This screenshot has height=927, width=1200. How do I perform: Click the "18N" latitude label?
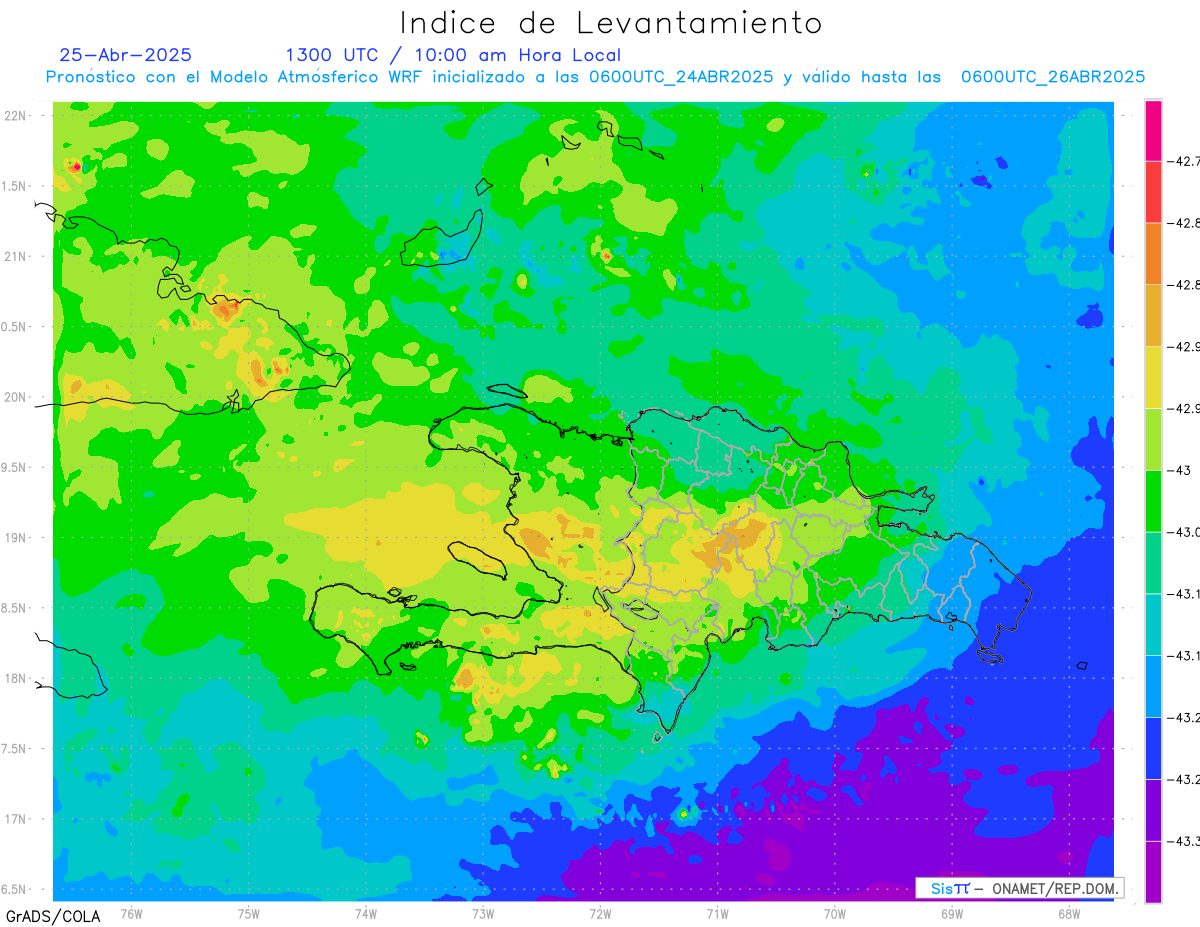[x=15, y=678]
